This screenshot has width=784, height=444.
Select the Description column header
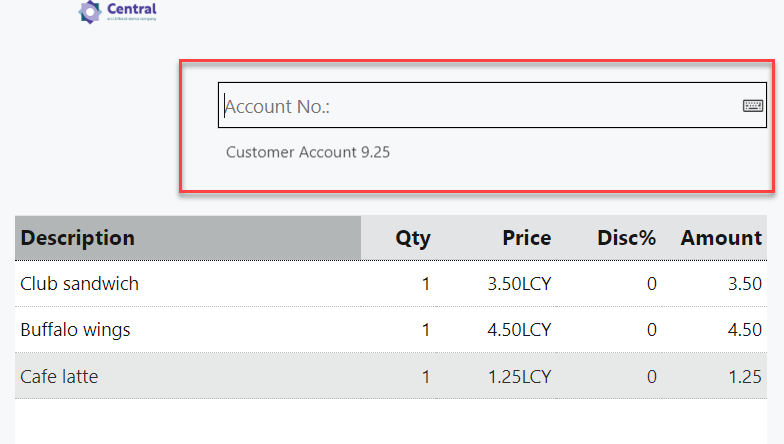click(x=77, y=238)
